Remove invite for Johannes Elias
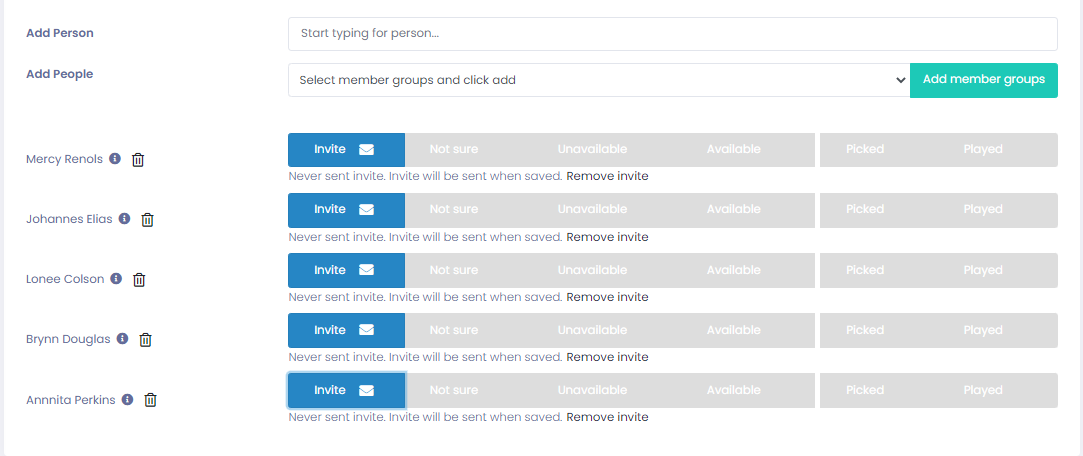The image size is (1083, 456). (x=607, y=237)
